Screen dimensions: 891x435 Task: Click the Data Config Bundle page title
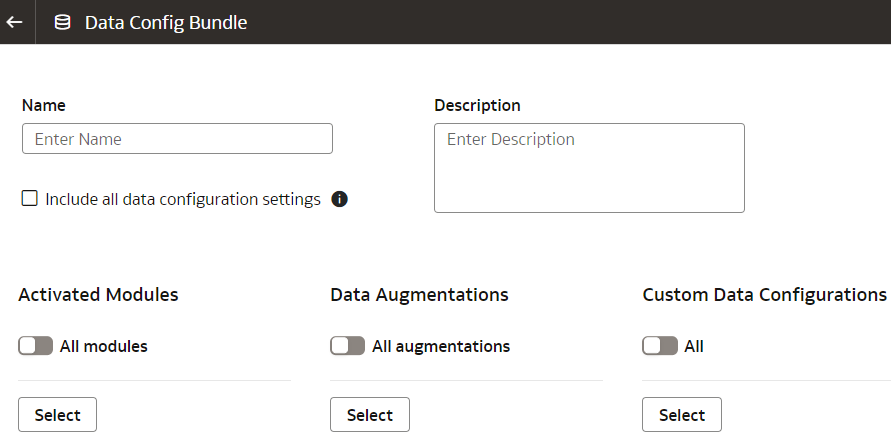point(166,22)
